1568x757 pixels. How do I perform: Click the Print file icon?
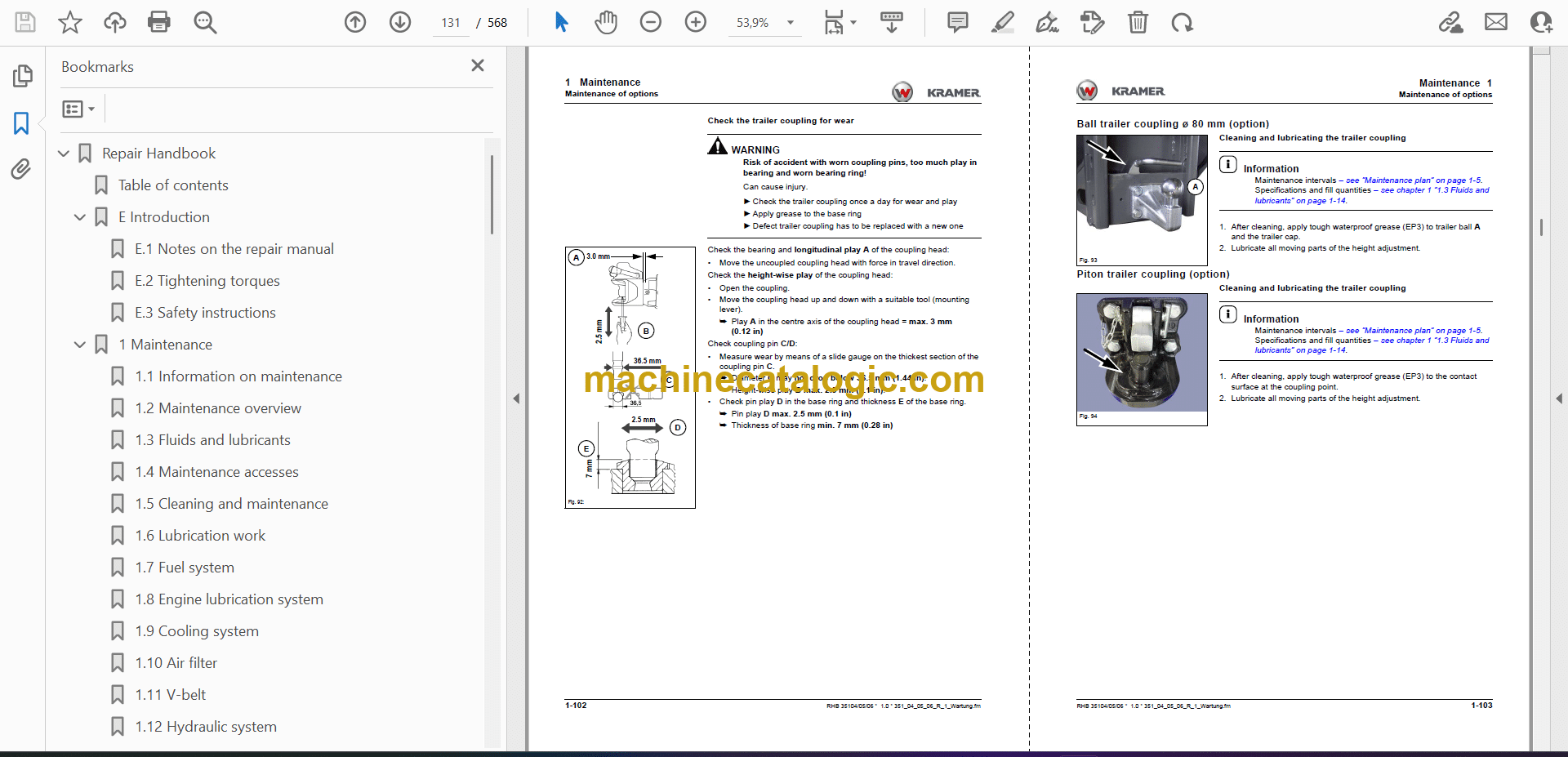coord(158,22)
